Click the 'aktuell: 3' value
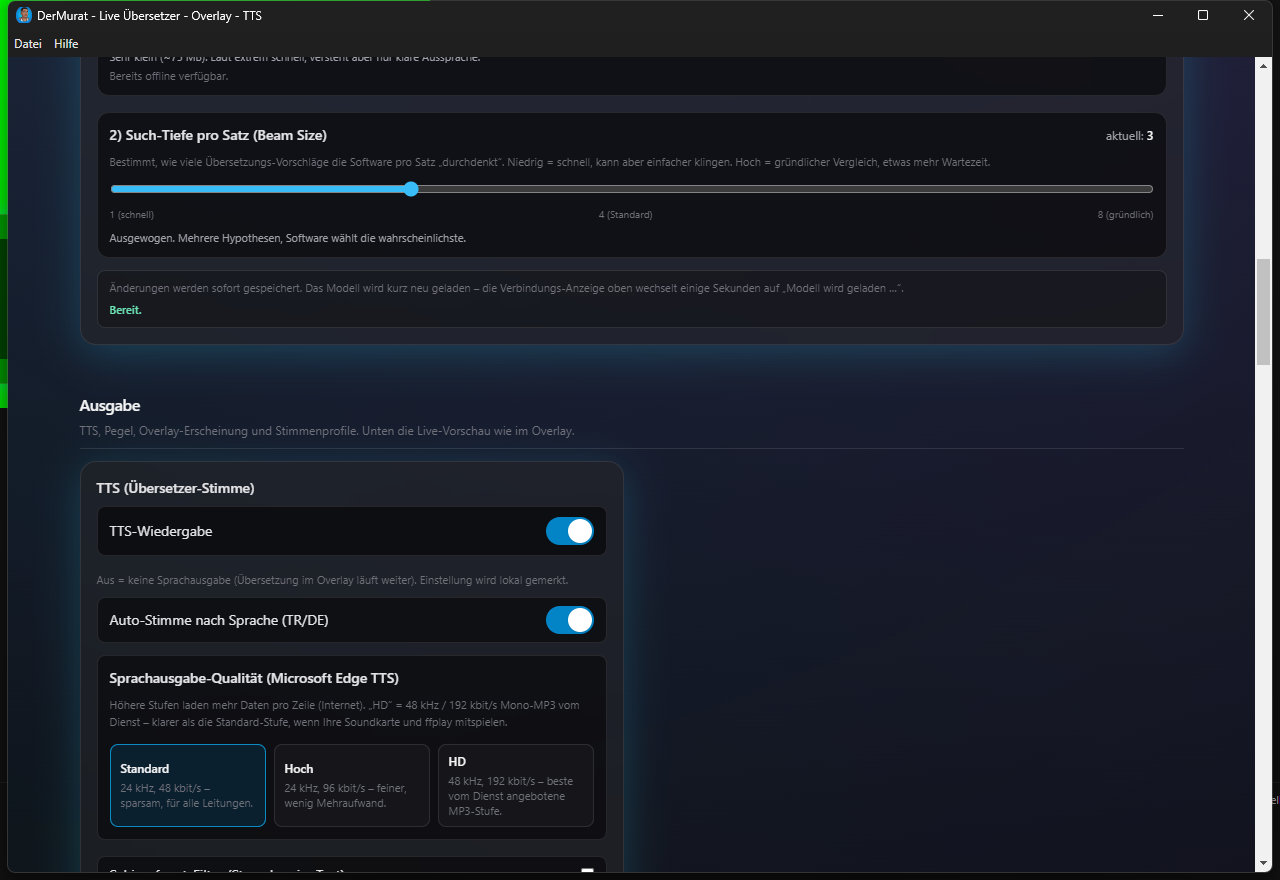 1129,136
